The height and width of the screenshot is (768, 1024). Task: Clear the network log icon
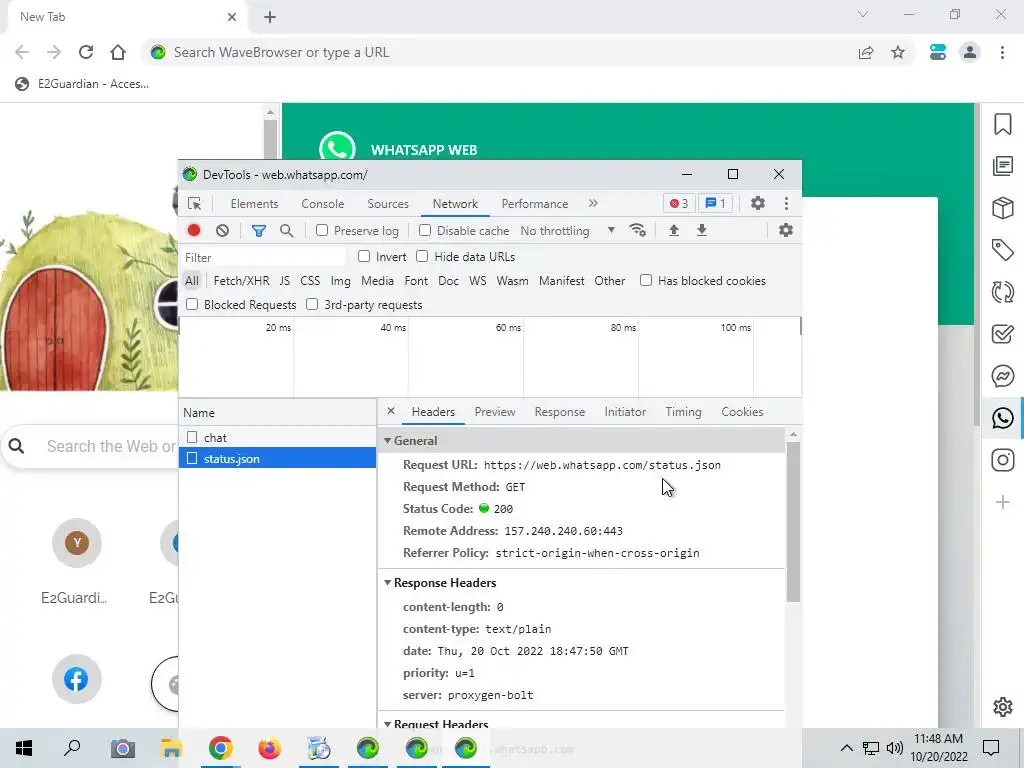[222, 231]
